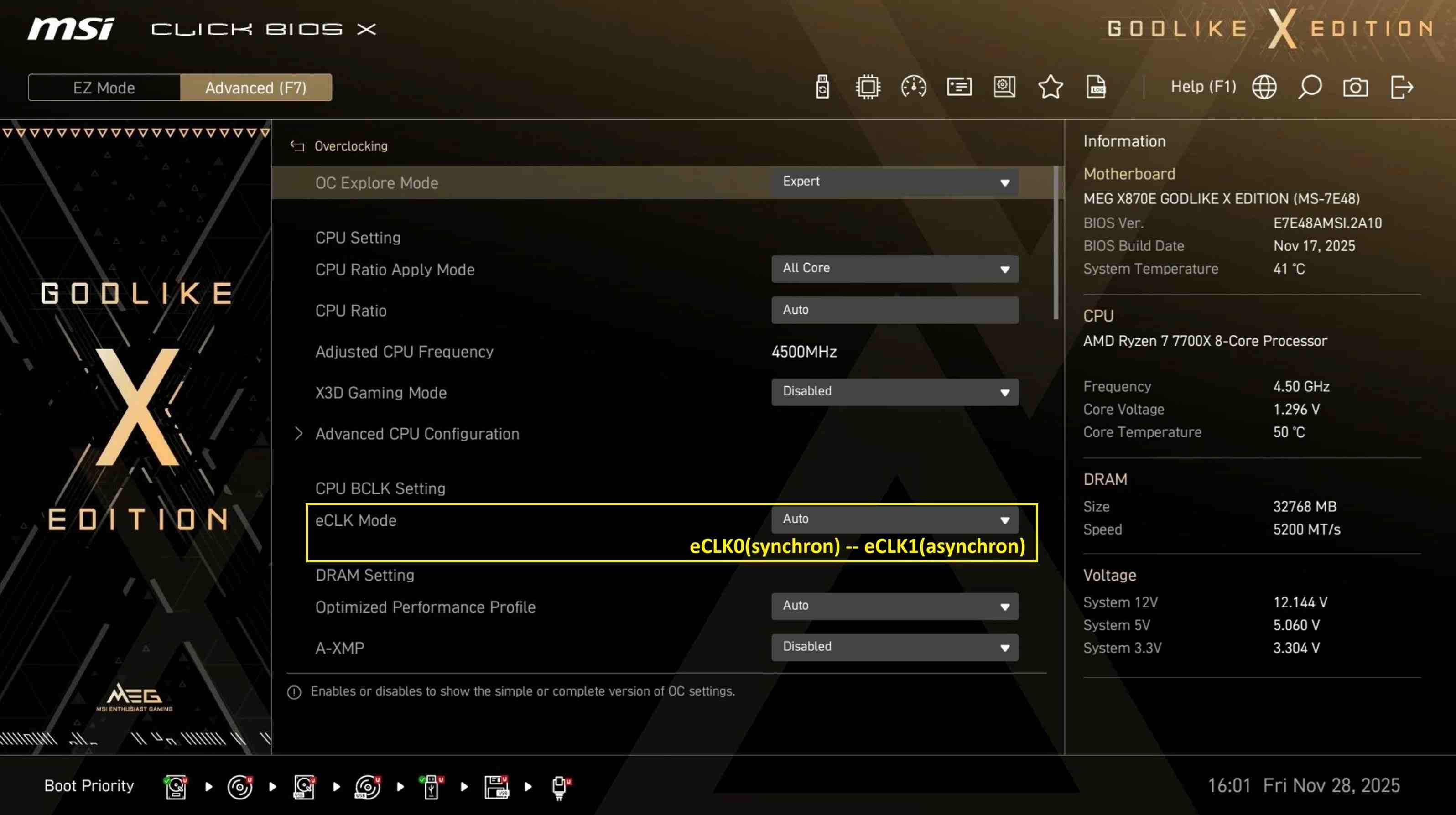
Task: Select Advanced (F7) mode
Action: [x=256, y=88]
